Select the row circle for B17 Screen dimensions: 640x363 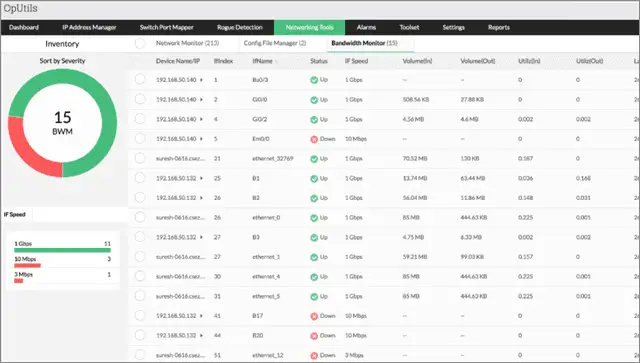(140, 315)
